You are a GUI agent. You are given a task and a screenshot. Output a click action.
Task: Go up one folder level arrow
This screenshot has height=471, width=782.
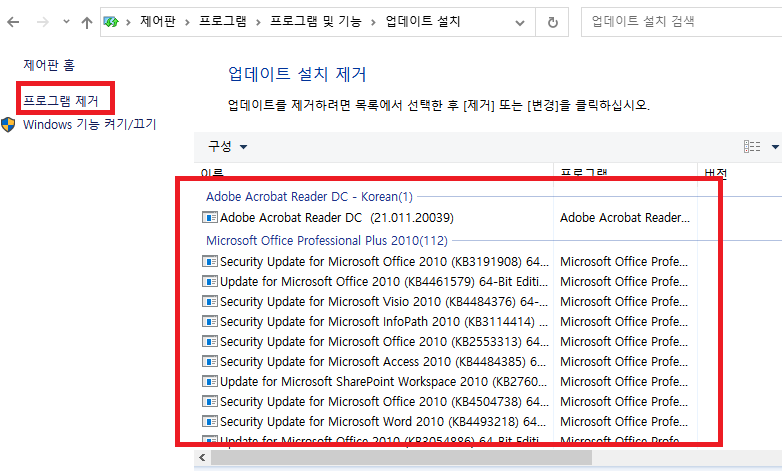(x=87, y=22)
